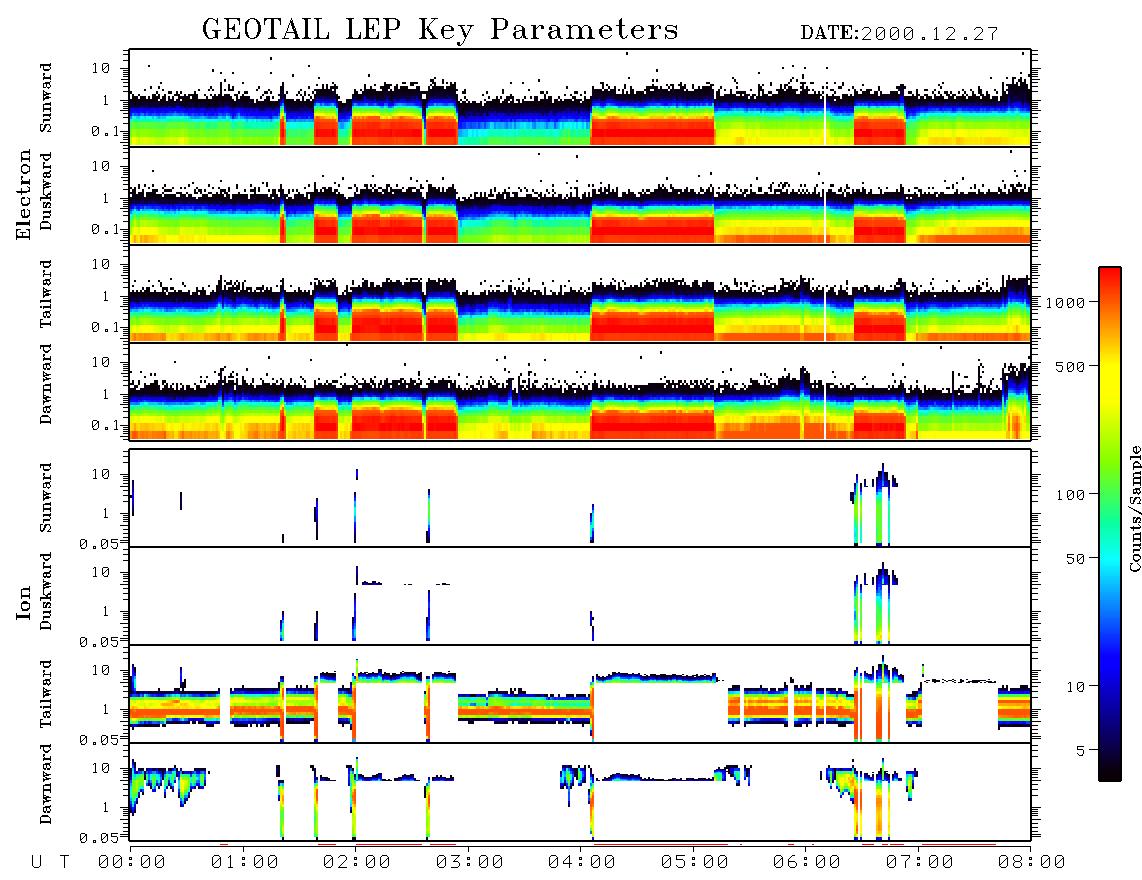1142x880 pixels.
Task: Click the "03:00" time tick label
Action: (x=469, y=862)
